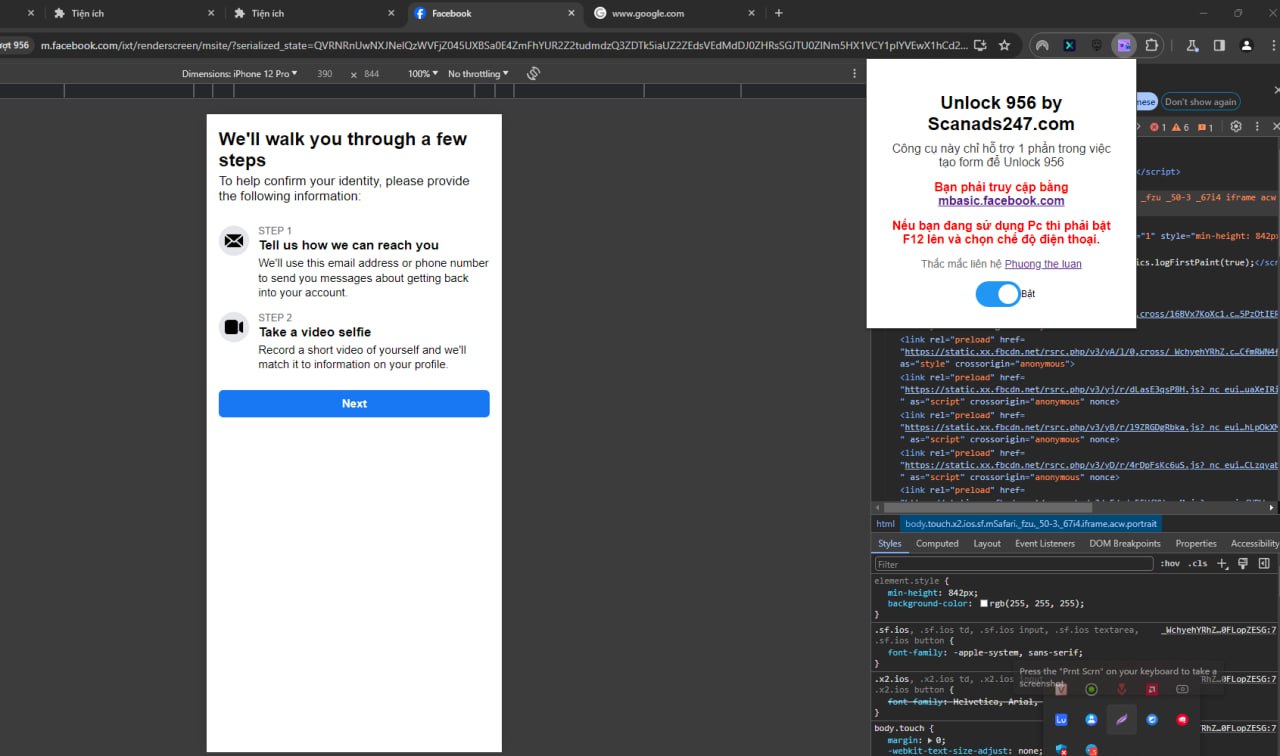
Task: Click the styles Filter input field
Action: 1013,564
